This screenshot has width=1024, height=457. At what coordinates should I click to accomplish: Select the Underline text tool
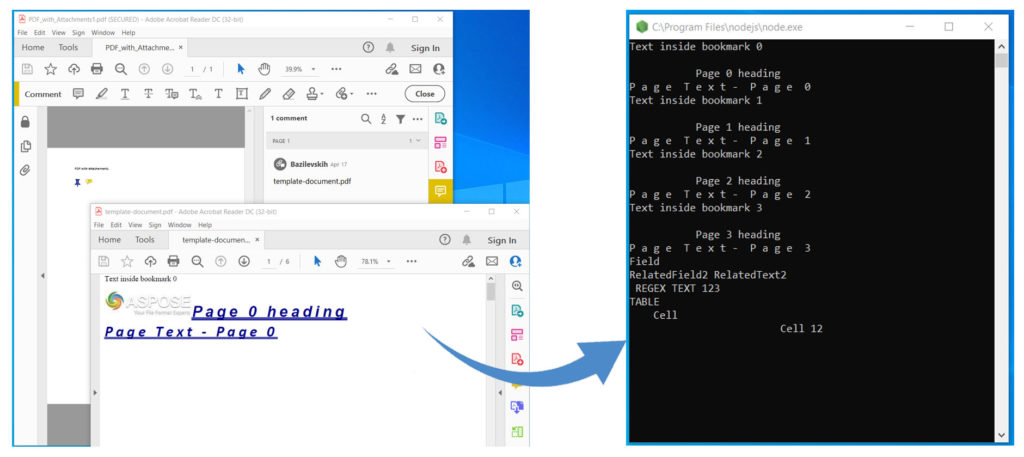point(125,94)
